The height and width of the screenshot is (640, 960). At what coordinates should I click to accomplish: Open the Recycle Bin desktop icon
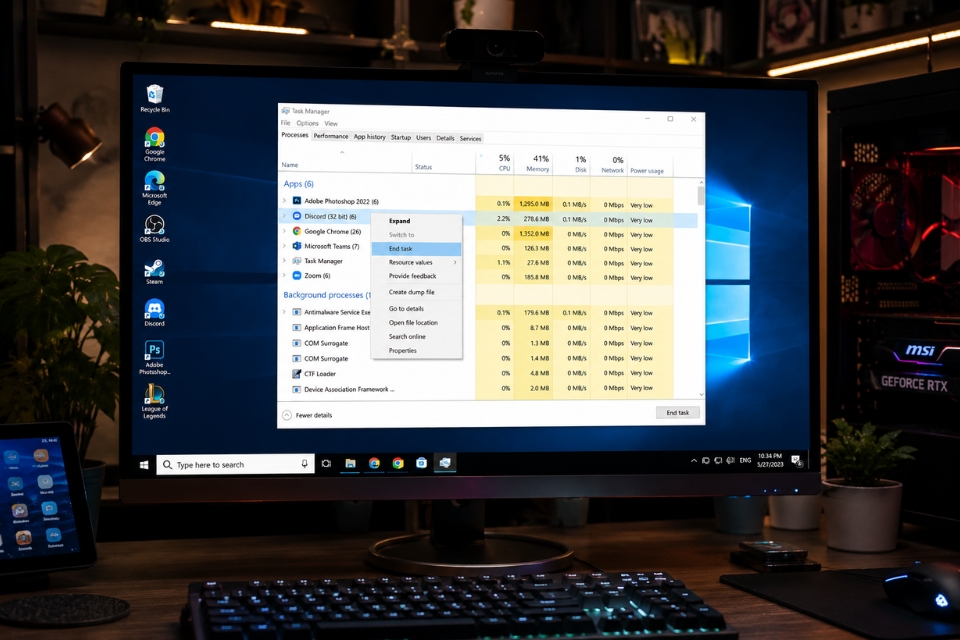click(155, 99)
